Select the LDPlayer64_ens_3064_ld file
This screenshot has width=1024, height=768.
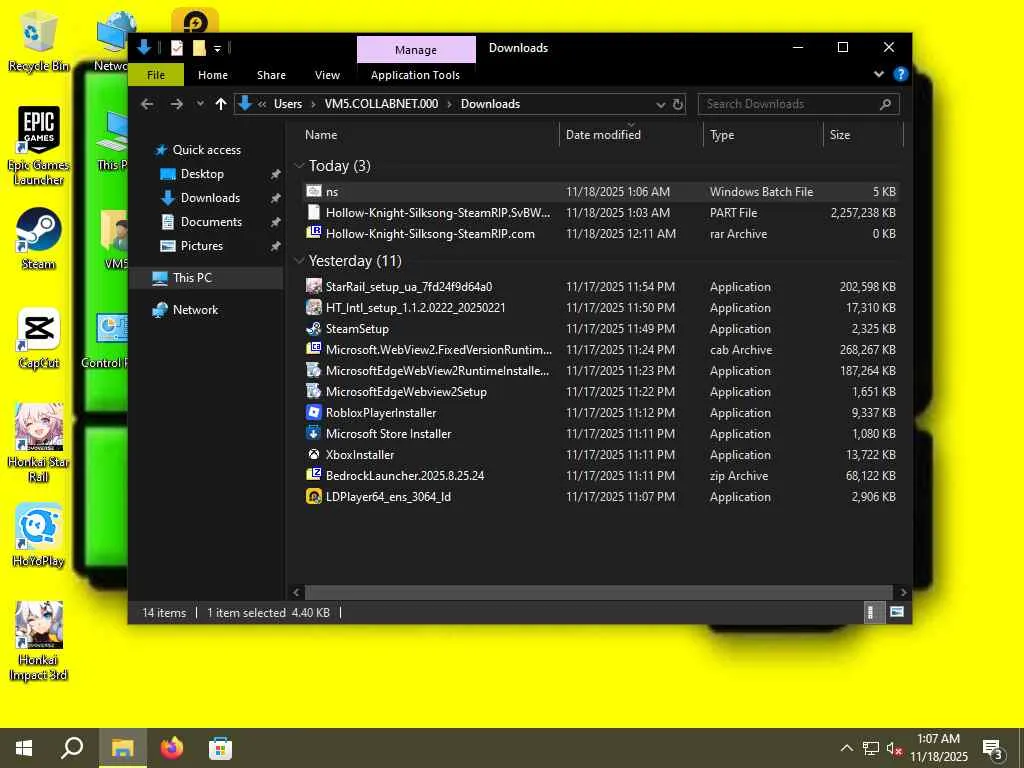[600, 496]
